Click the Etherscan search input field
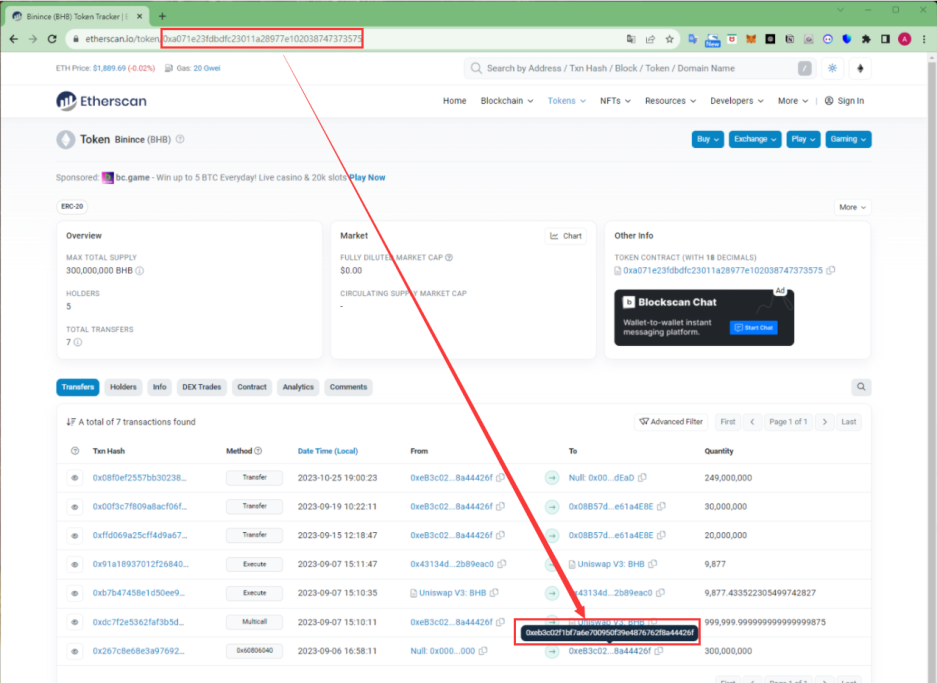The width and height of the screenshot is (937, 683). [640, 69]
